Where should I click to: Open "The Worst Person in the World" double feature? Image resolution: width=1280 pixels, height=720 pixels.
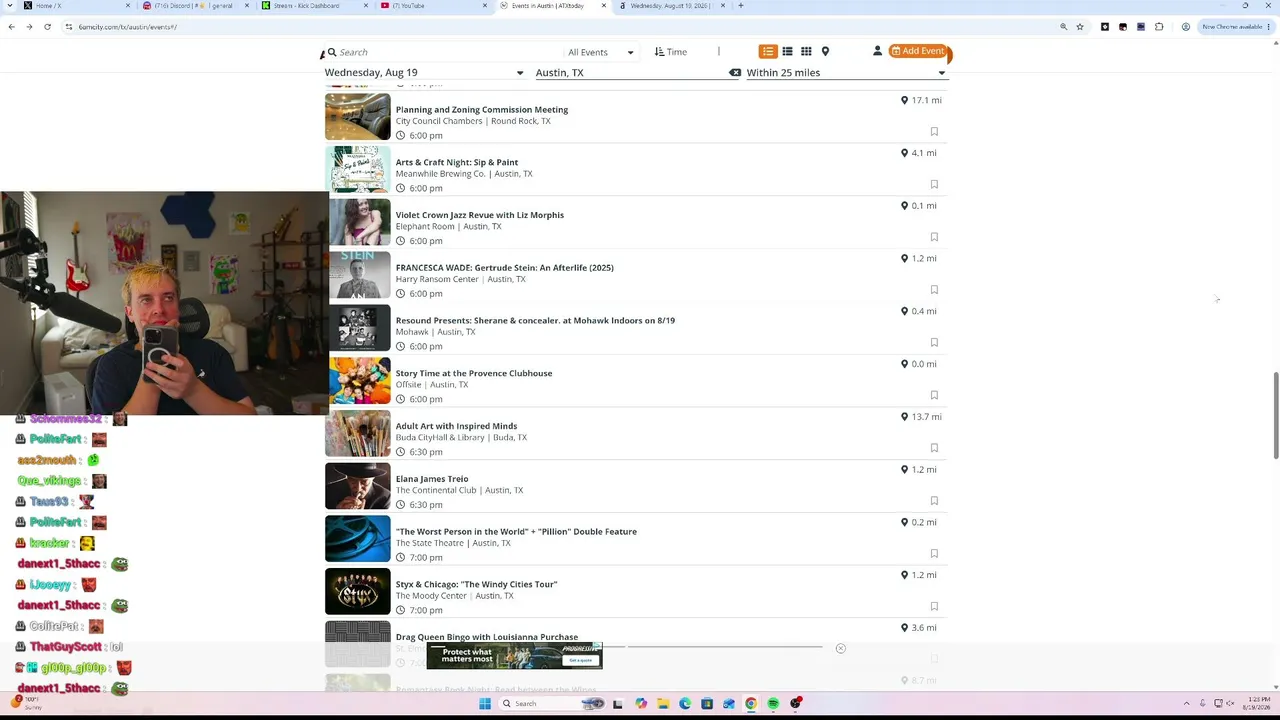pyautogui.click(x=516, y=532)
